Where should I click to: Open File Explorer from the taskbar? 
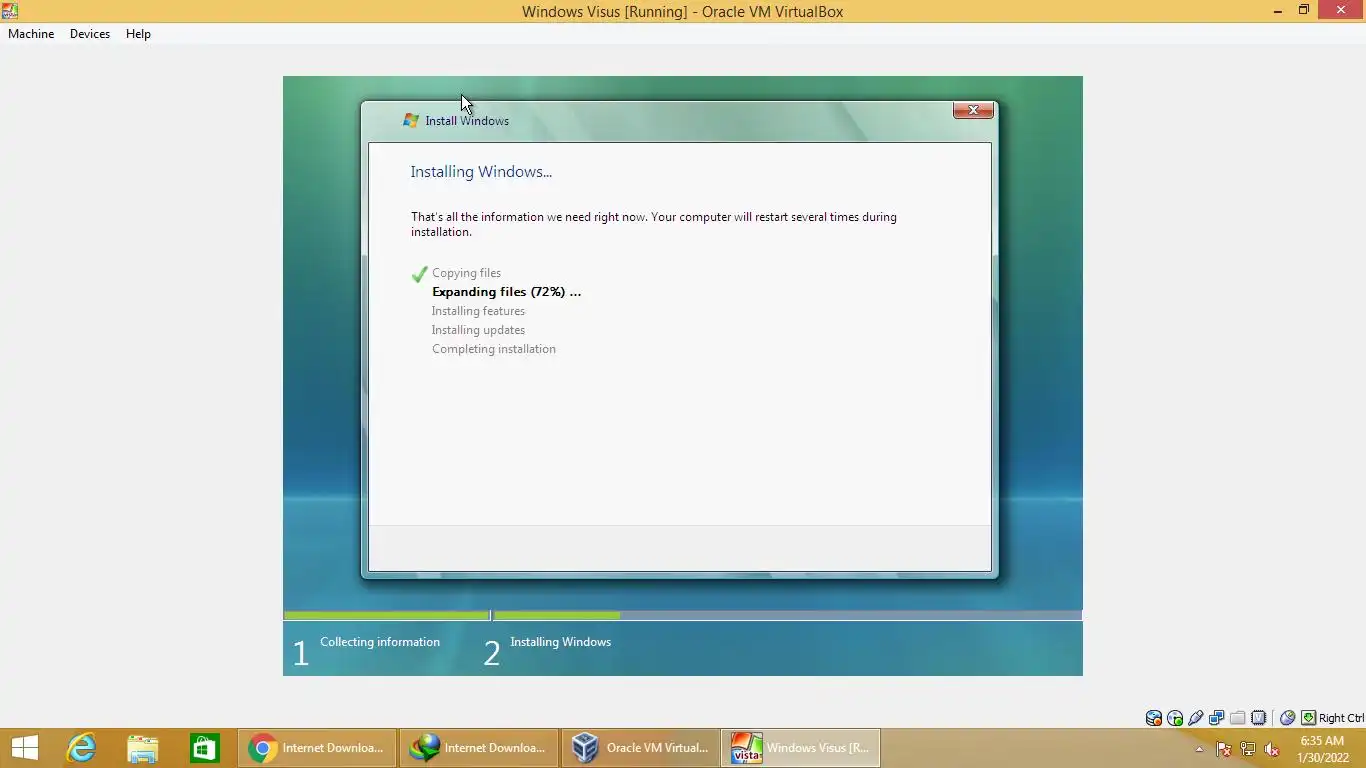[142, 748]
